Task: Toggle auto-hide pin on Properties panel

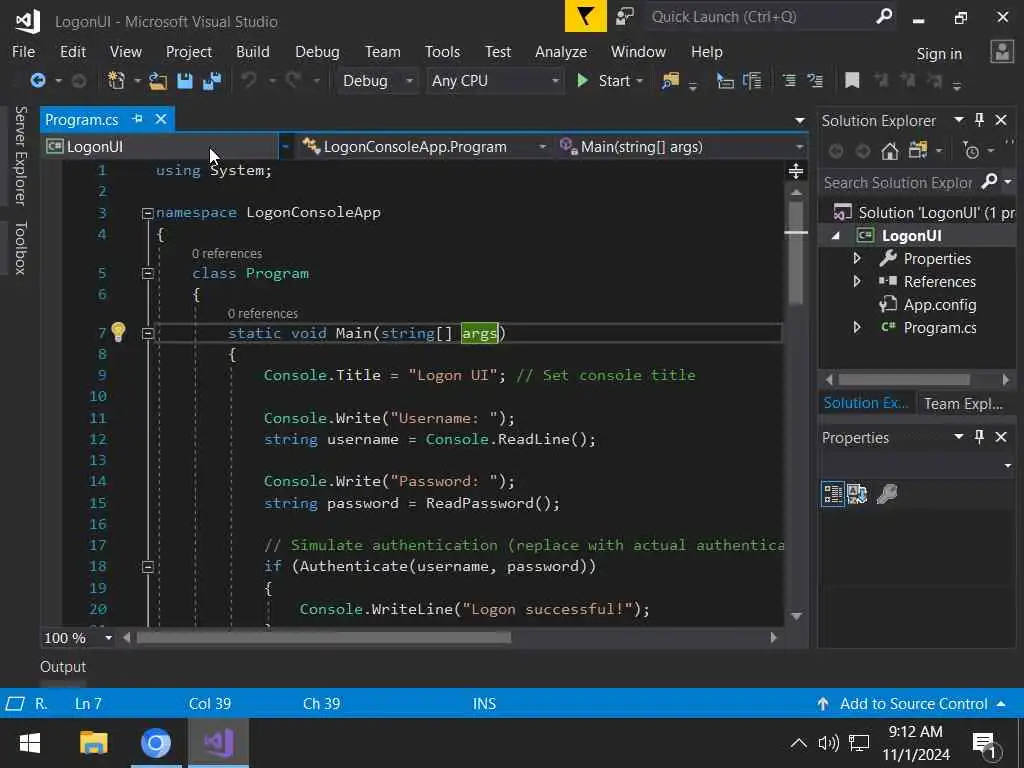Action: pyautogui.click(x=979, y=436)
